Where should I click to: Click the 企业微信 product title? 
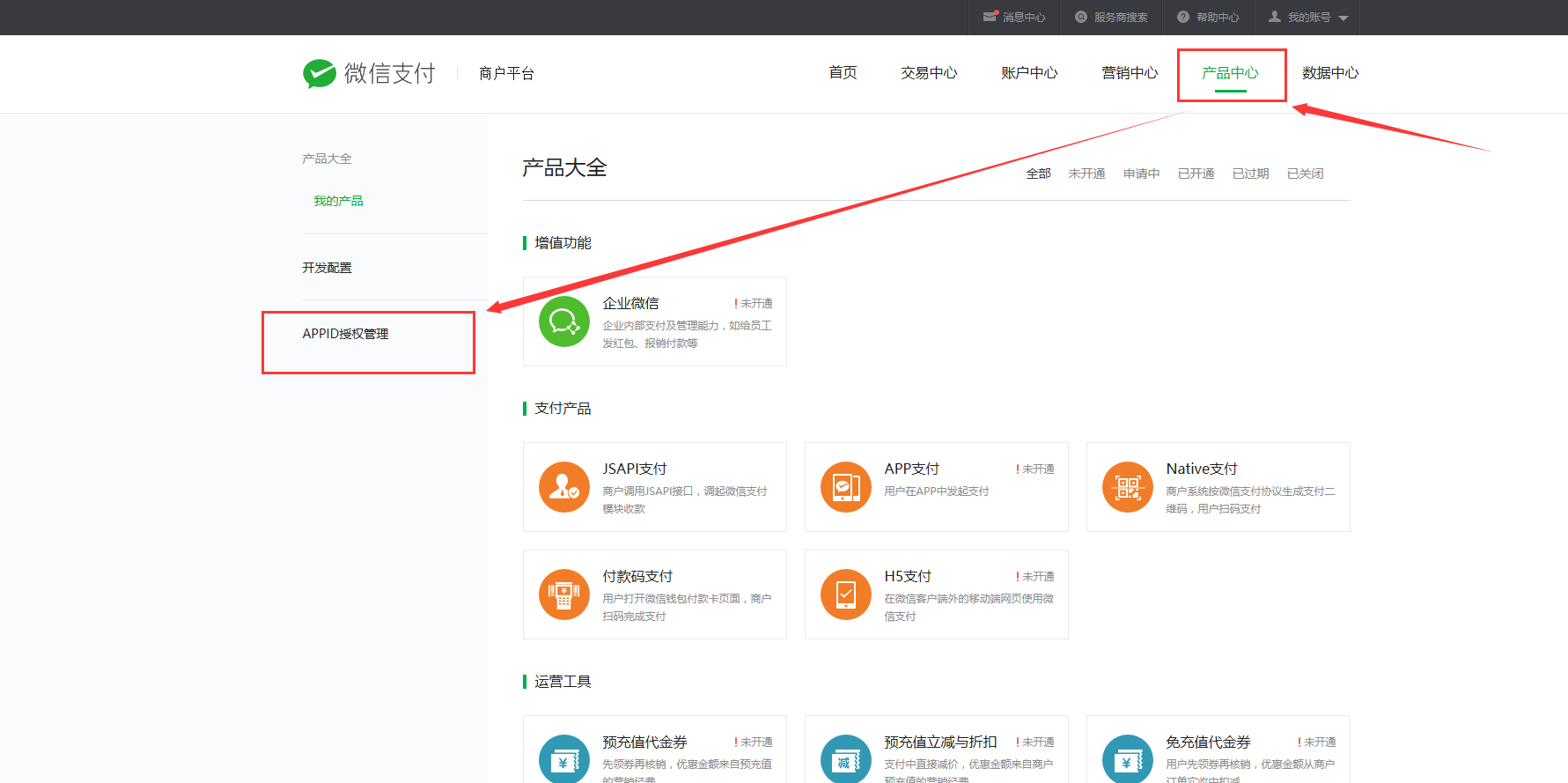pyautogui.click(x=630, y=303)
